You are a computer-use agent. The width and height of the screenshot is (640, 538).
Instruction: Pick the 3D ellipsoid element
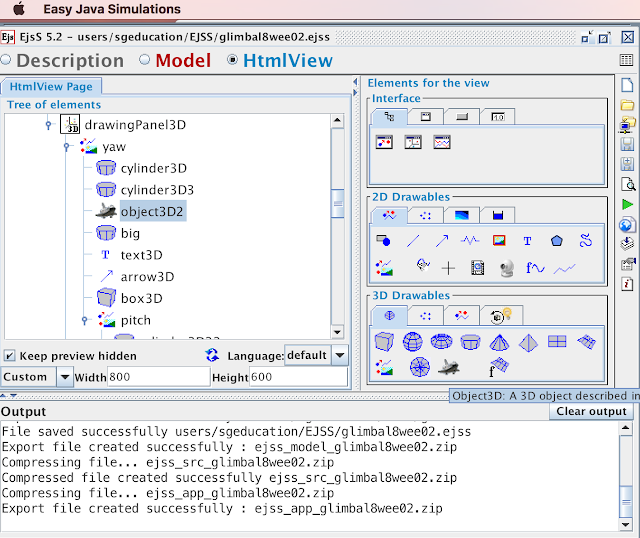pyautogui.click(x=442, y=342)
